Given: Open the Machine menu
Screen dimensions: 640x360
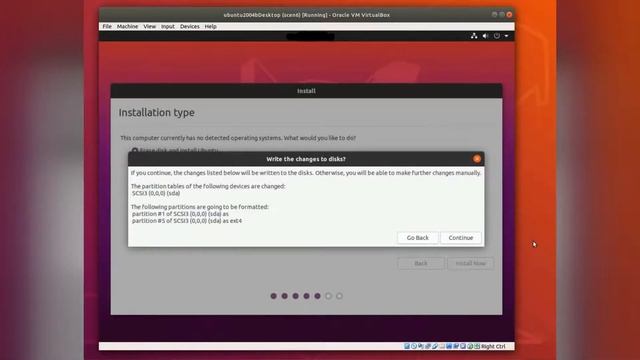Looking at the screenshot, I should pos(127,26).
